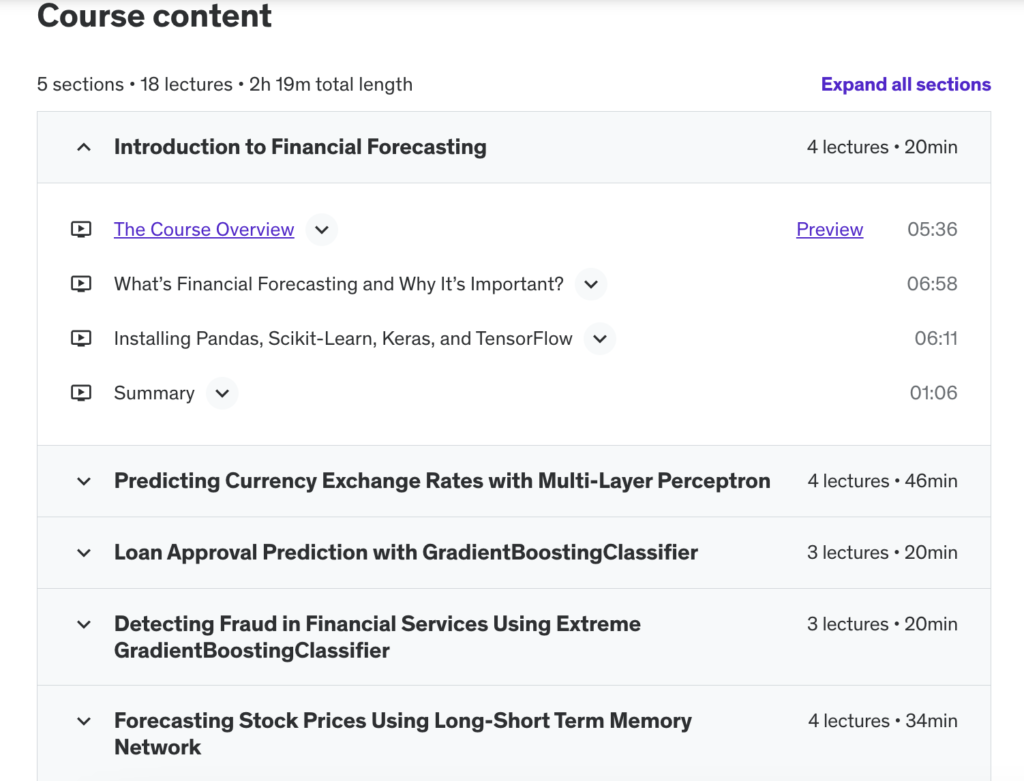This screenshot has width=1024, height=781.
Task: Open The Course Overview lecture link
Action: tap(204, 229)
